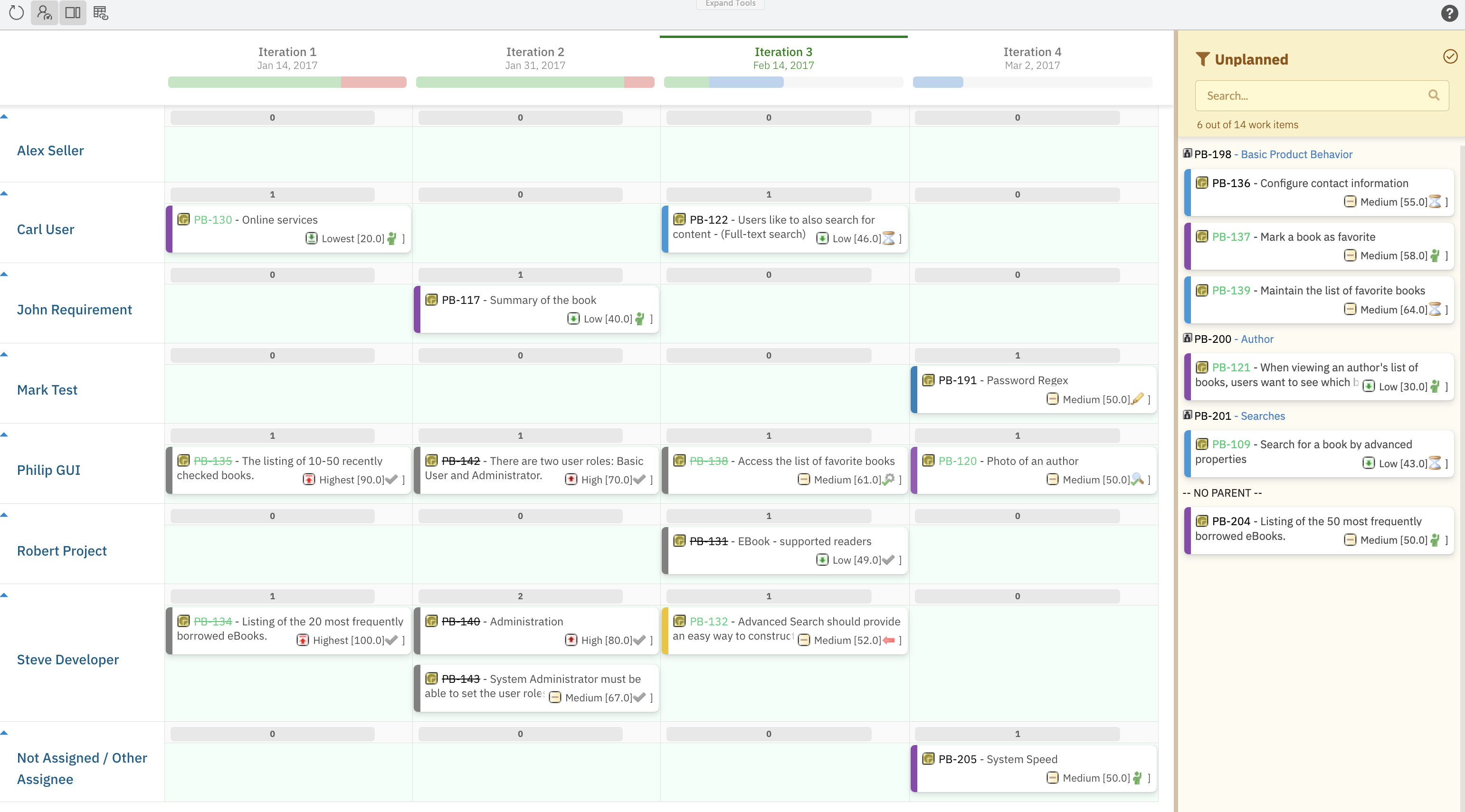This screenshot has width=1465, height=812.
Task: Collapse the Steve Developer row arrow
Action: coord(5,595)
